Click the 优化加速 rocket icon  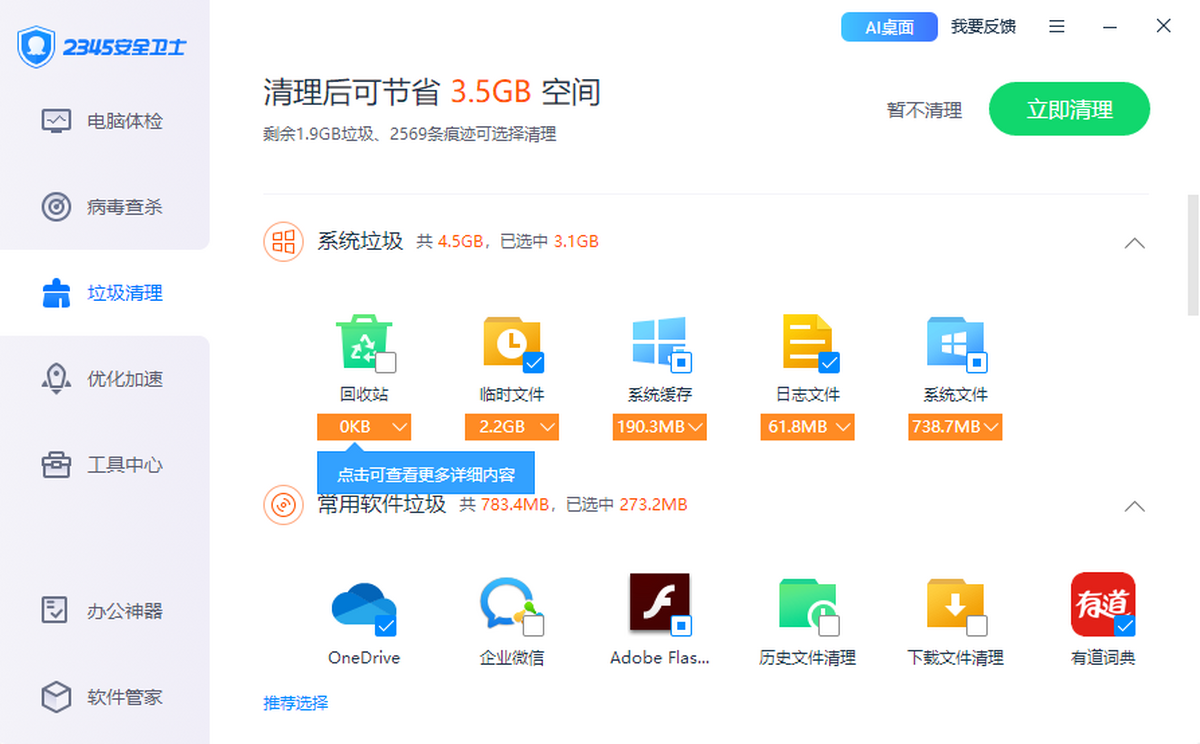coord(56,379)
